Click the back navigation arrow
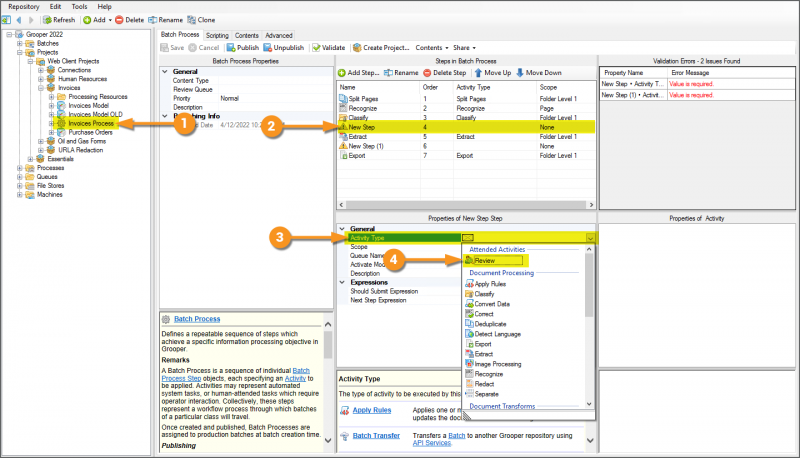800x458 pixels. point(19,20)
